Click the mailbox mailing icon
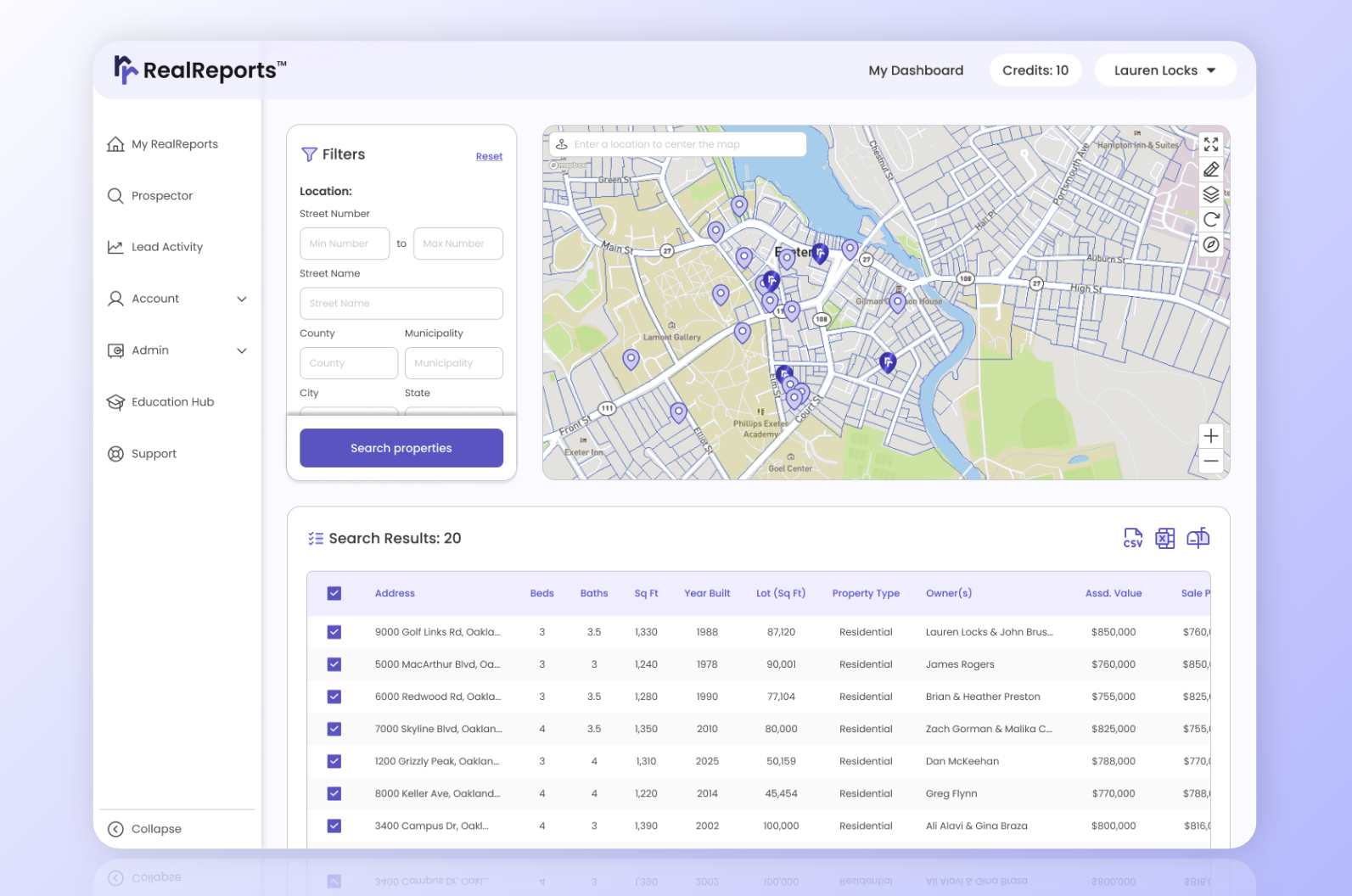Viewport: 1352px width, 896px height. (1198, 538)
